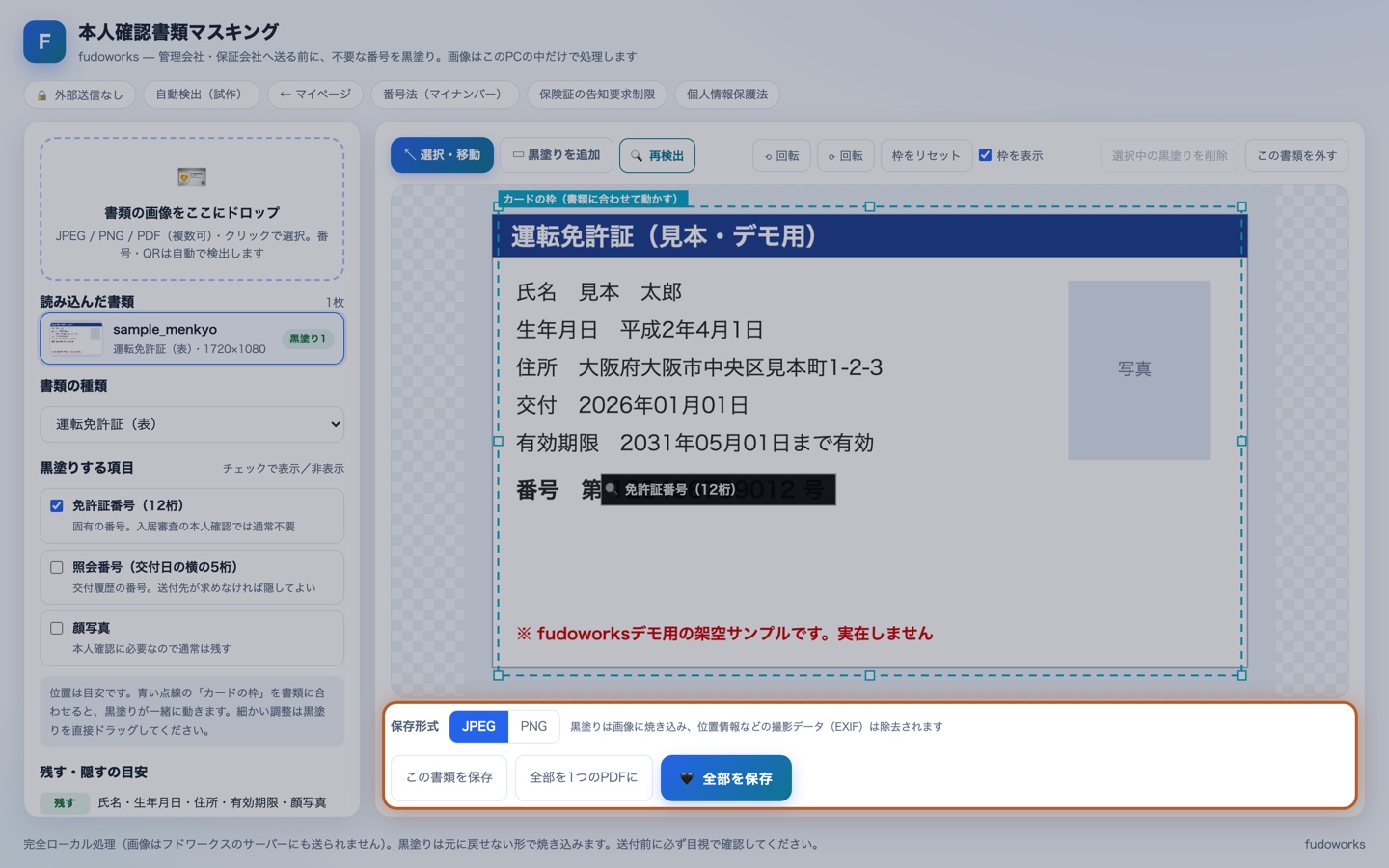Click the card image icon in drop zone
1389x868 pixels.
[x=192, y=176]
